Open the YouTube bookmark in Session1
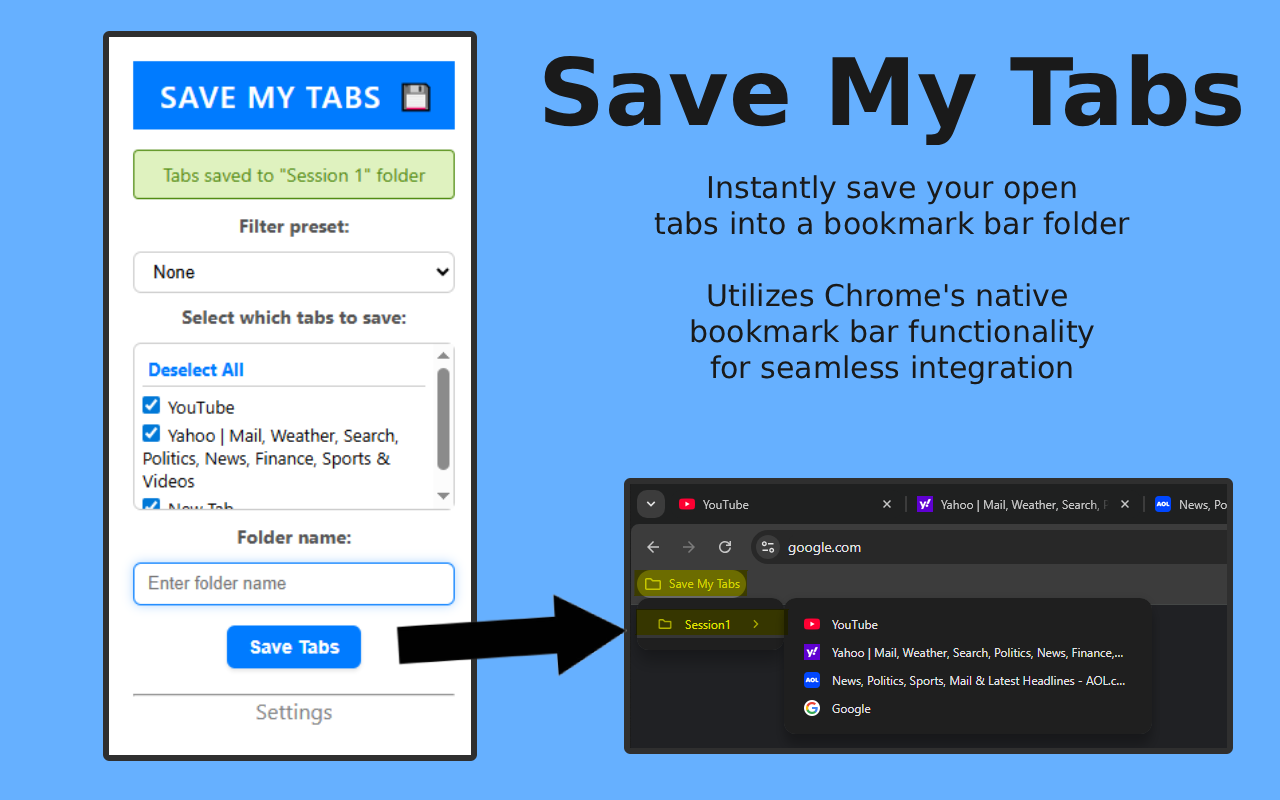 967,624
